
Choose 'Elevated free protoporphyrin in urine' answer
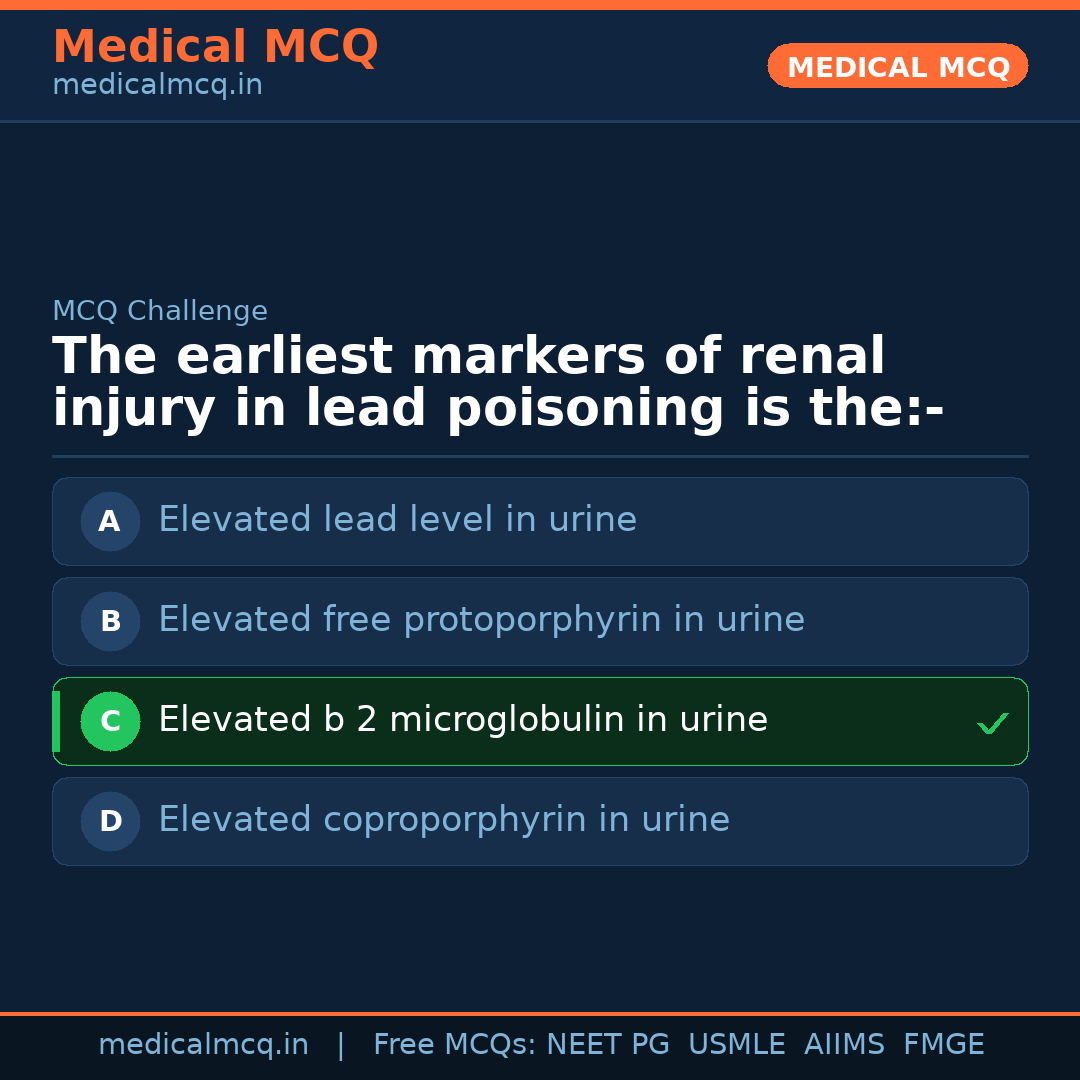click(481, 620)
